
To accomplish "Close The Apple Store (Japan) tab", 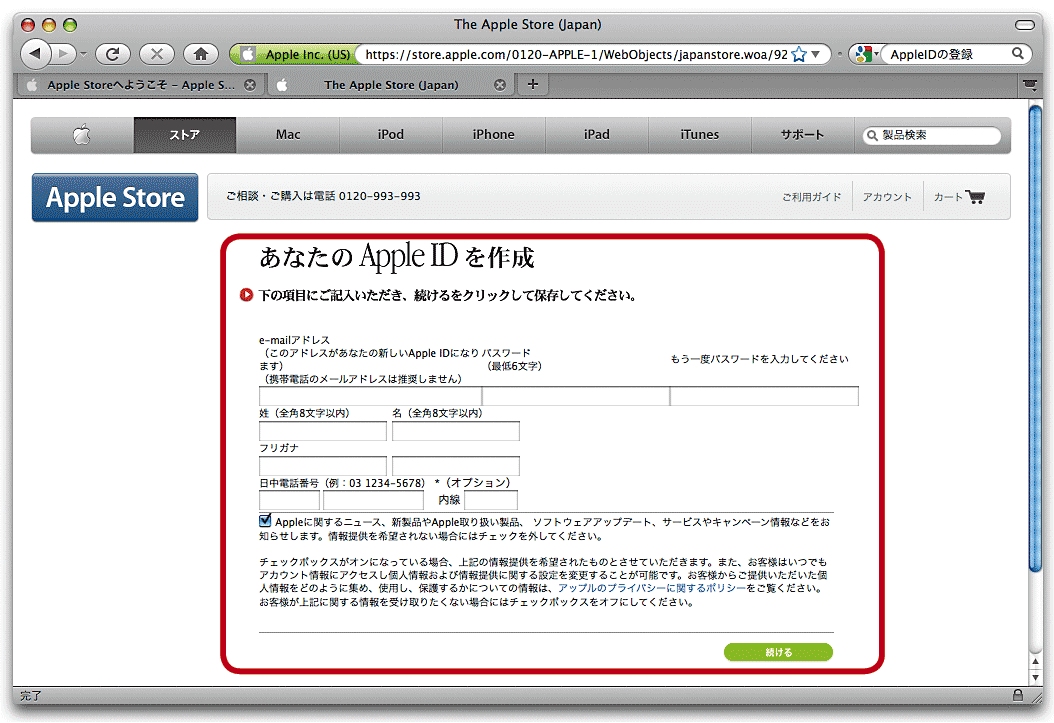I will pos(500,85).
